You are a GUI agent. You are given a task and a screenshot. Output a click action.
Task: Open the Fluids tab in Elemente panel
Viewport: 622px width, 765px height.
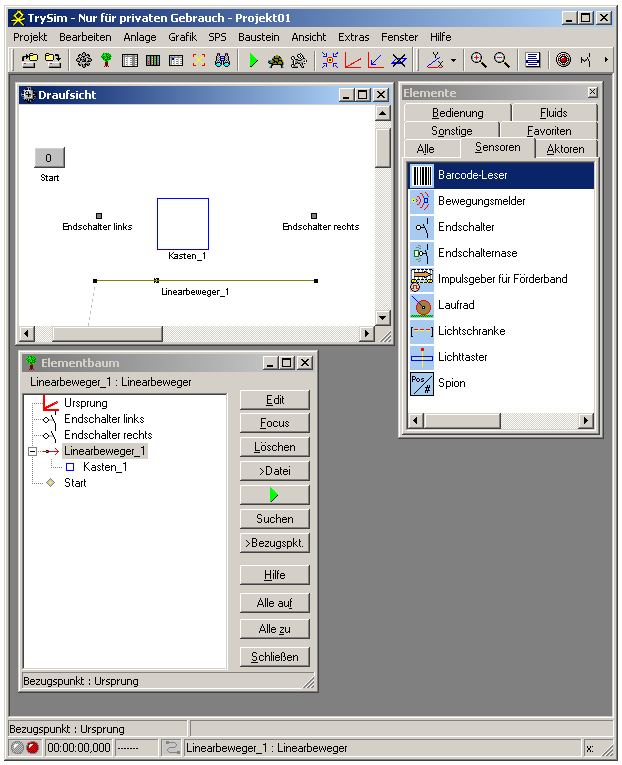point(553,113)
